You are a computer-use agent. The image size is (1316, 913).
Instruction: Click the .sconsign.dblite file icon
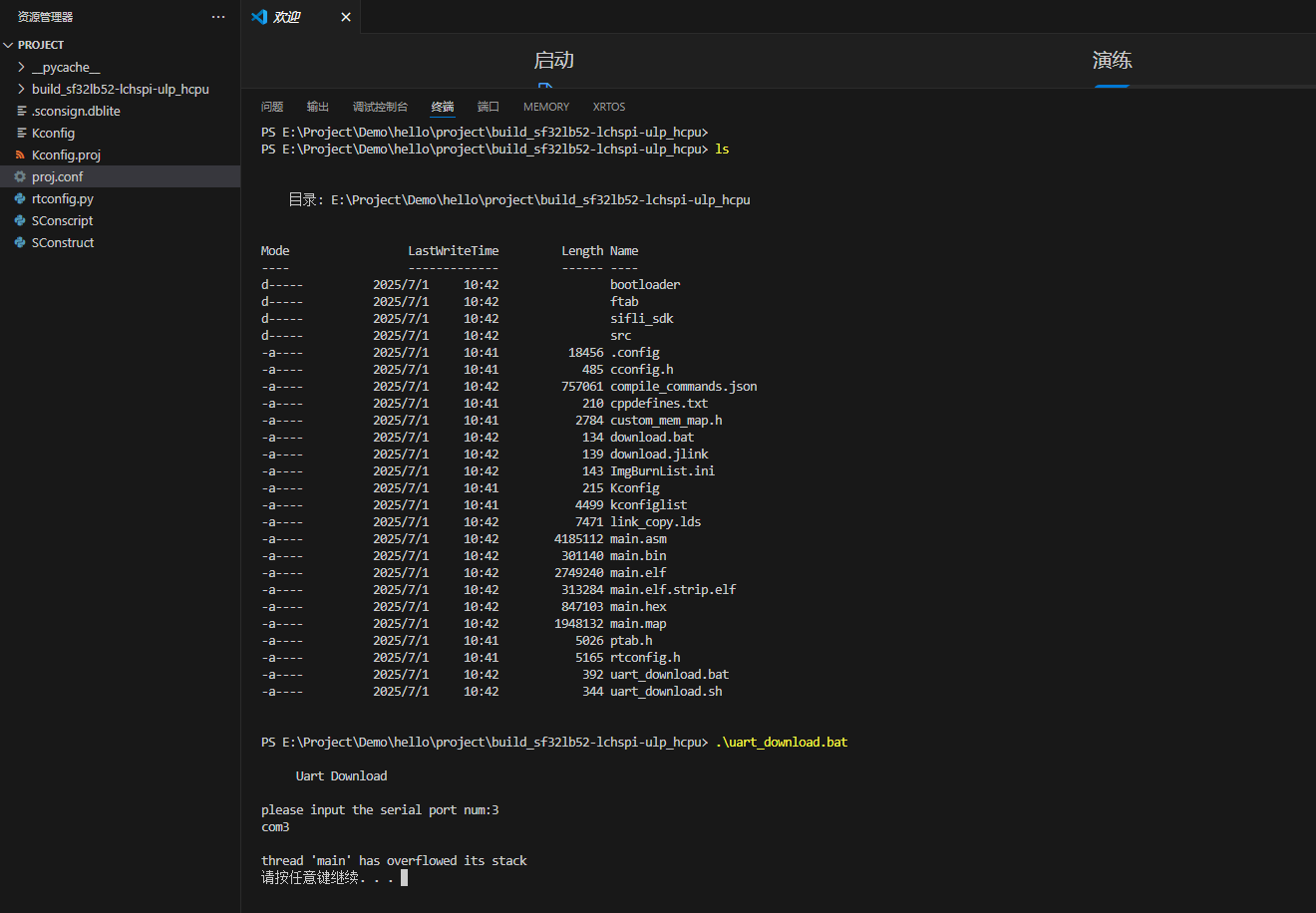pos(21,111)
